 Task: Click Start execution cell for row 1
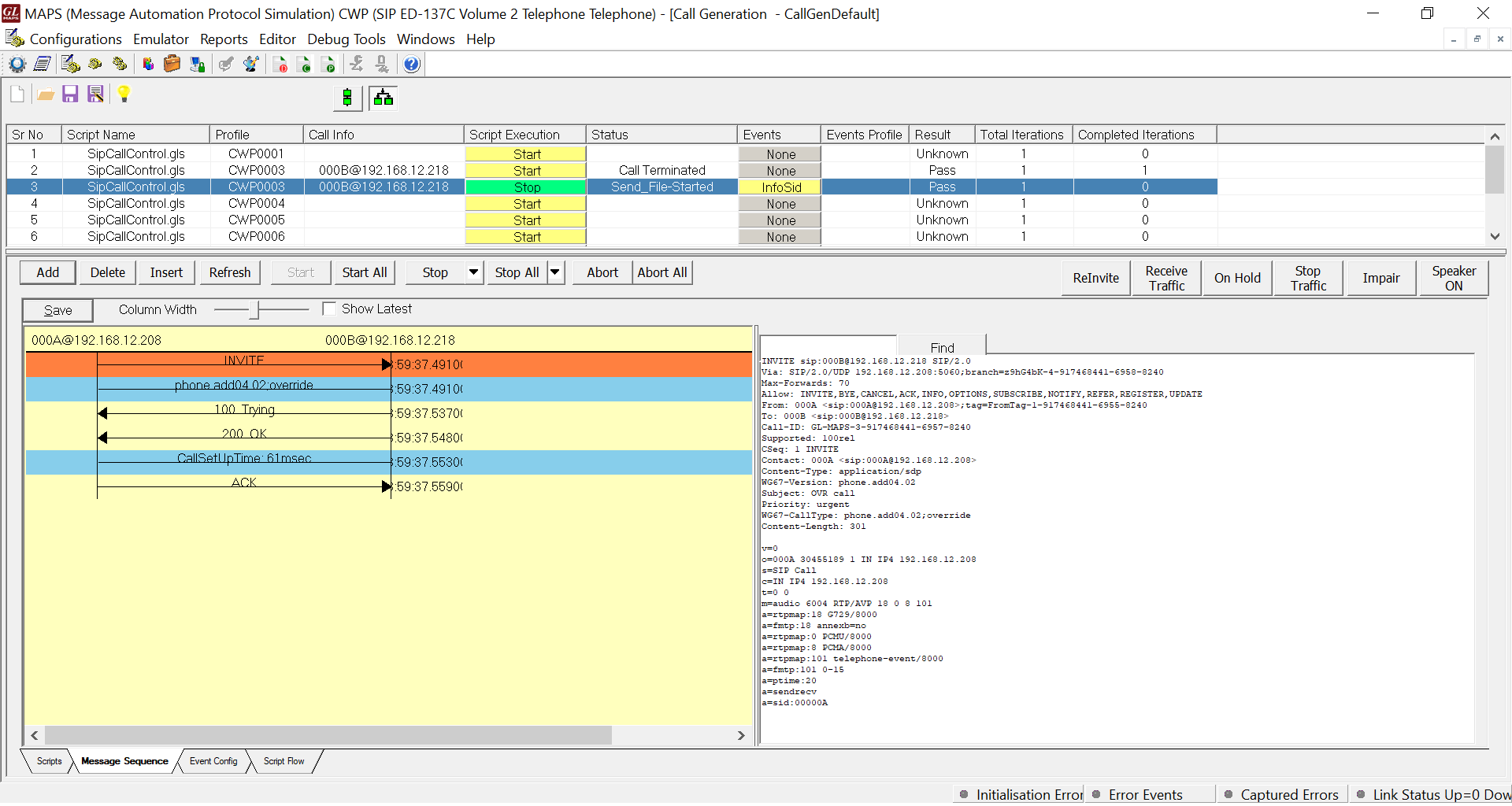click(x=526, y=154)
